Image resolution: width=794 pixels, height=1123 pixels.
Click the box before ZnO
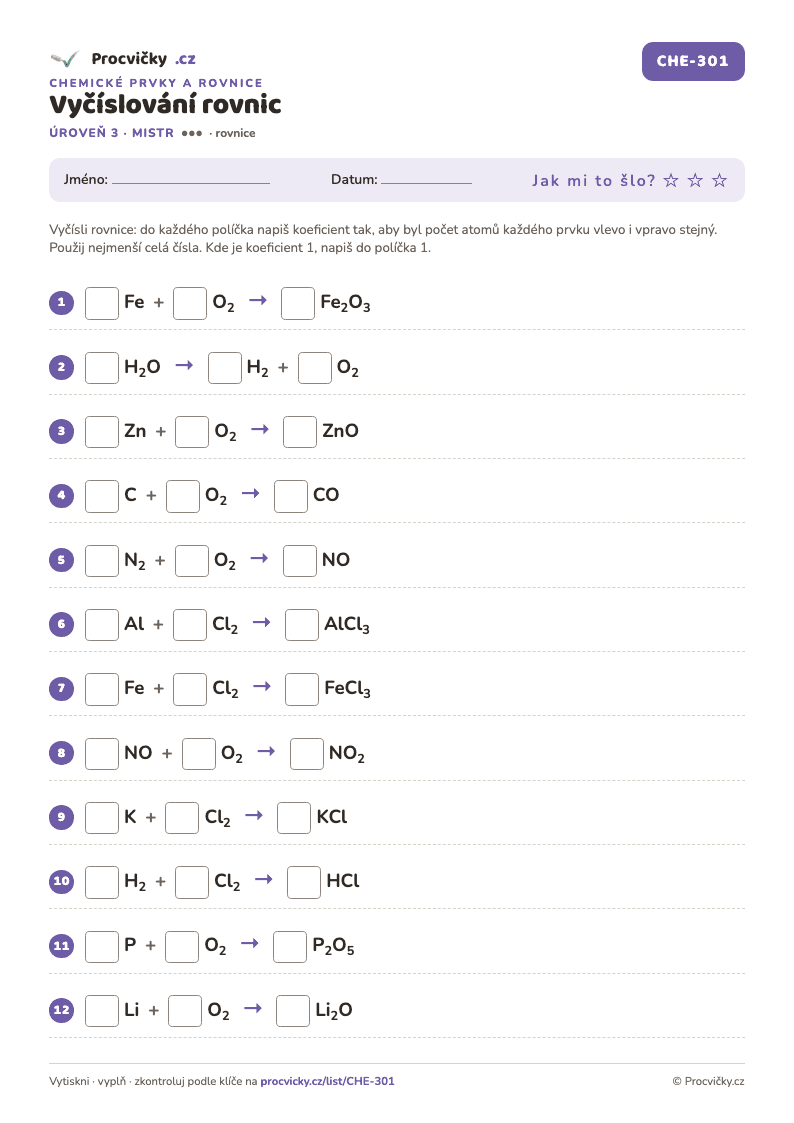(x=300, y=432)
